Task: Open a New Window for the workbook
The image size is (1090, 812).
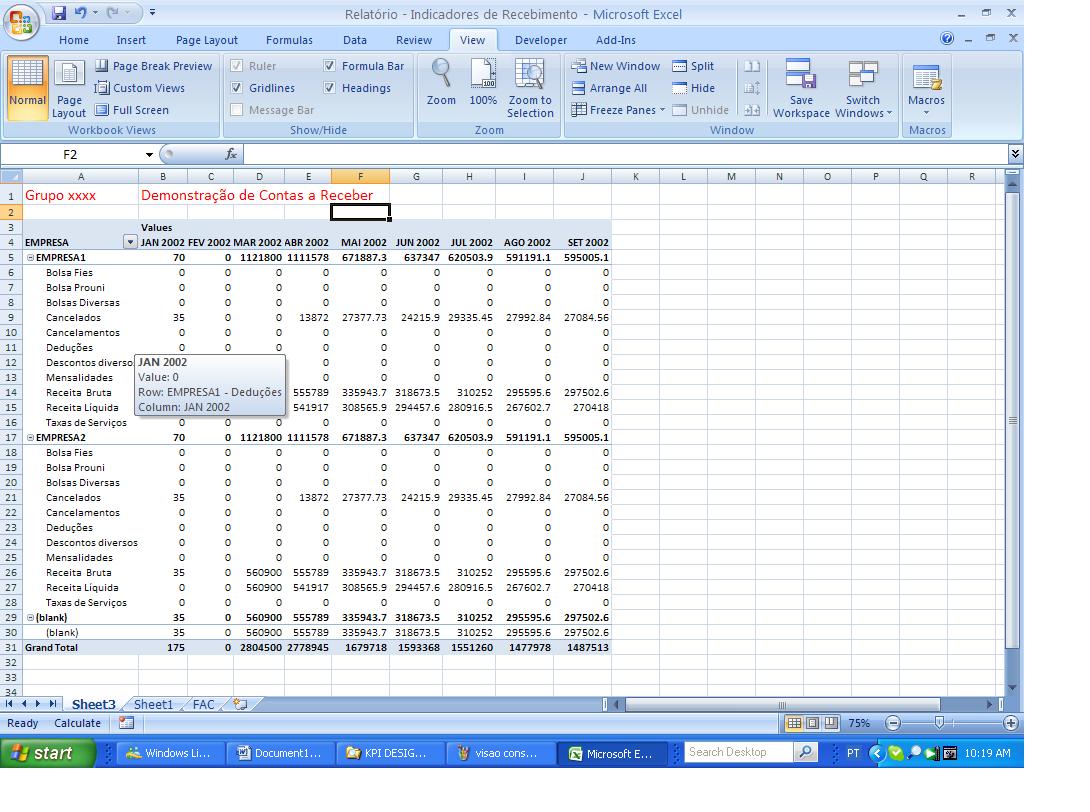Action: 616,66
